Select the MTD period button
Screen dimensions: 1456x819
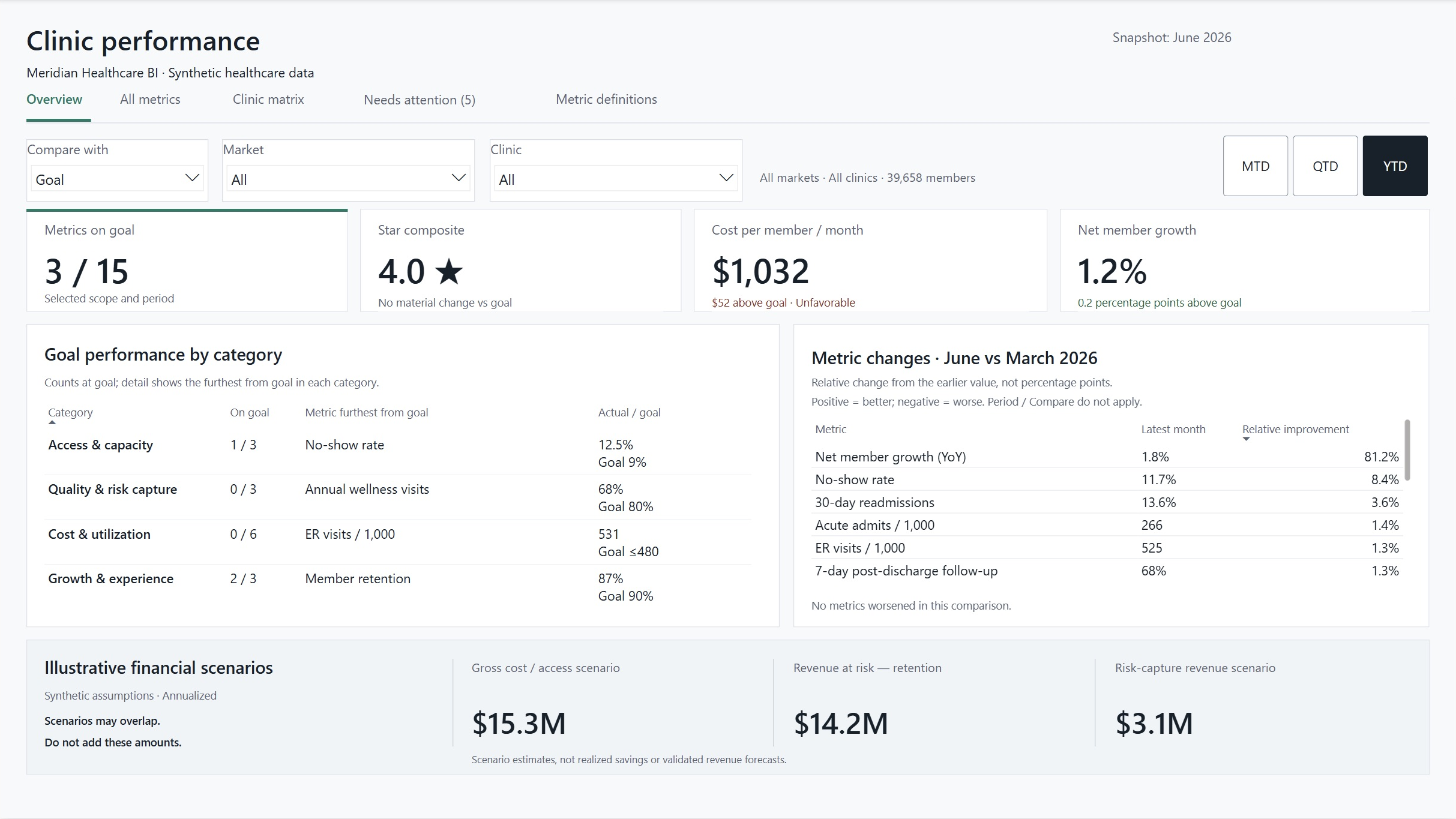pyautogui.click(x=1256, y=166)
